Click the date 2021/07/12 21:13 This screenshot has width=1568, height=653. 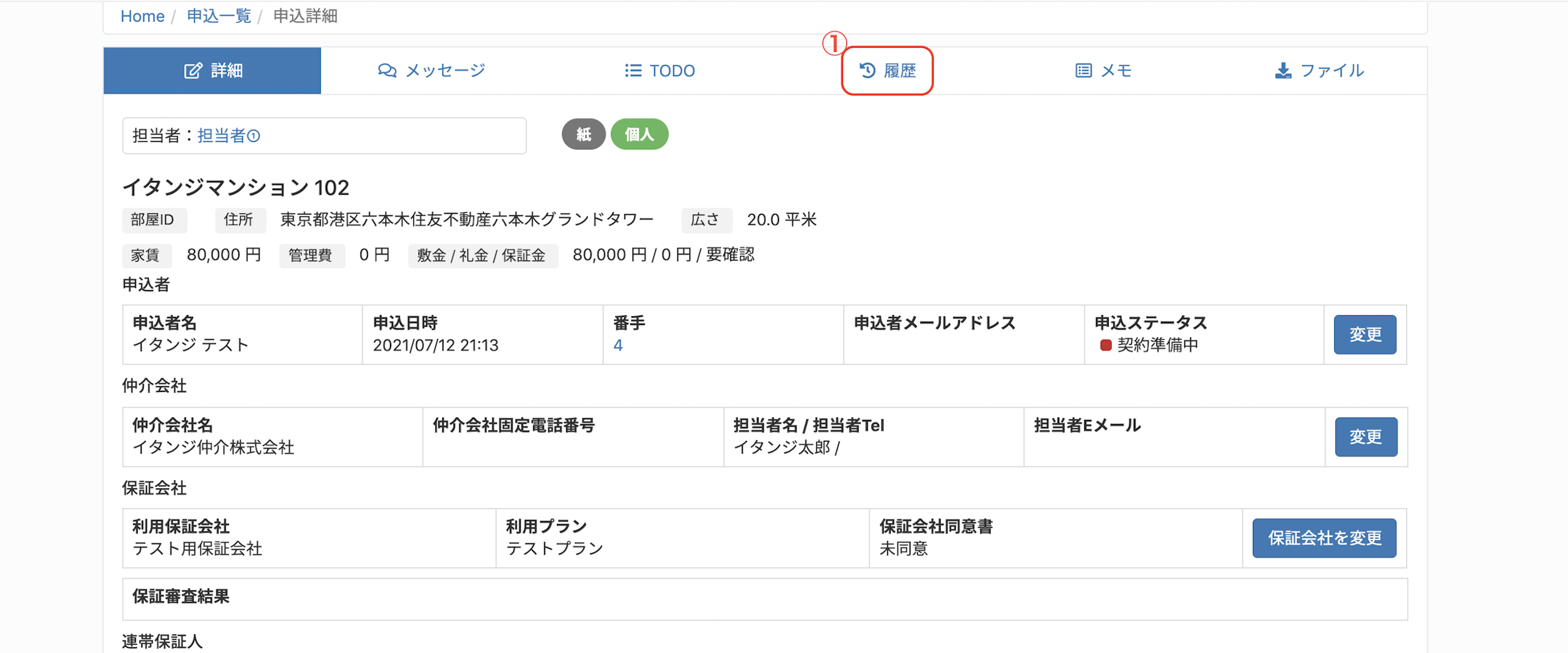tap(436, 345)
